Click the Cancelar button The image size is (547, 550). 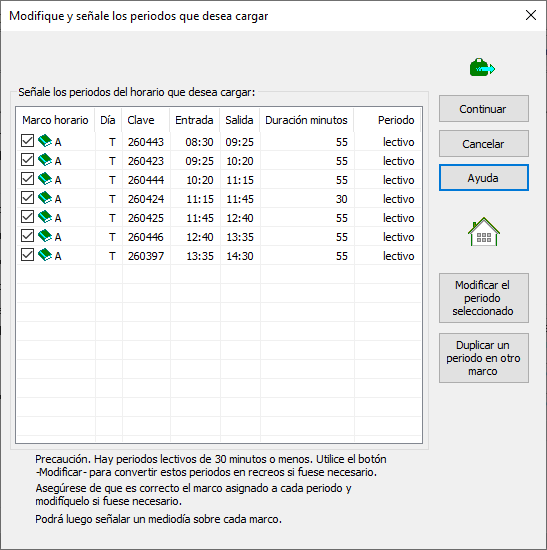click(483, 144)
